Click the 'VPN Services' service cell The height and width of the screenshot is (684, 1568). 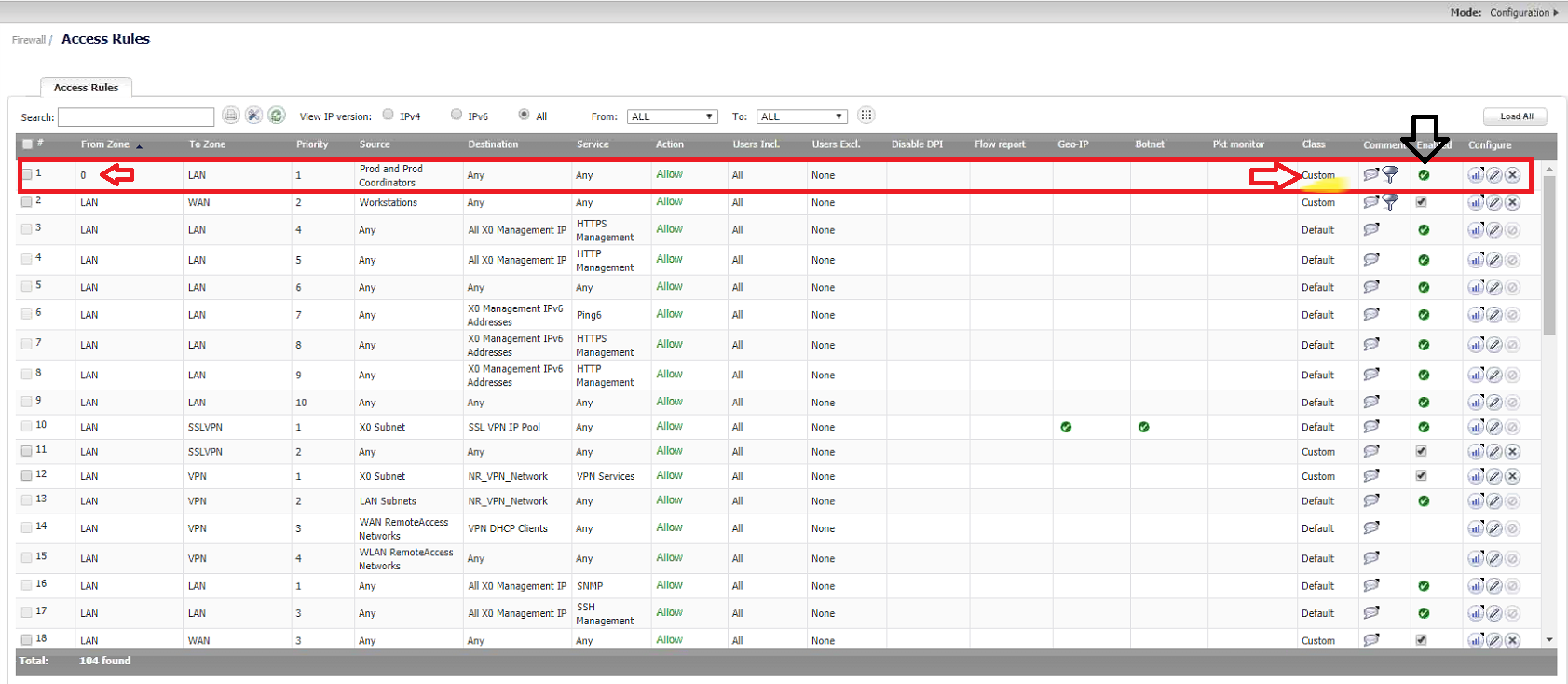606,476
